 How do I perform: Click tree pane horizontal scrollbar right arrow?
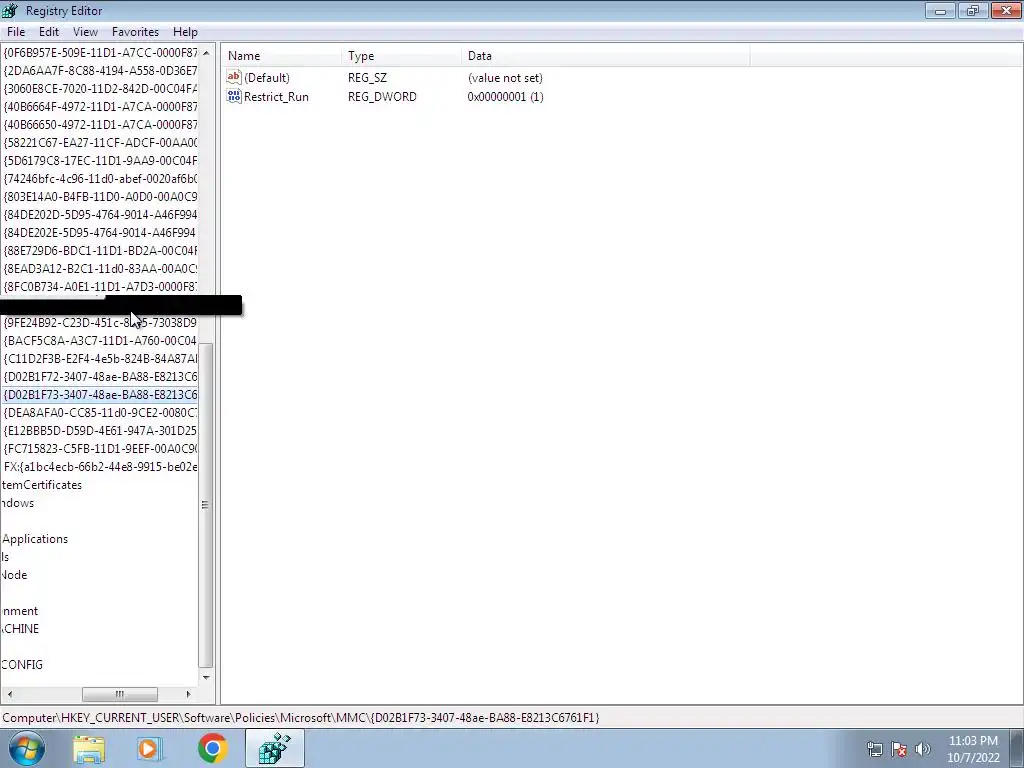coord(189,694)
